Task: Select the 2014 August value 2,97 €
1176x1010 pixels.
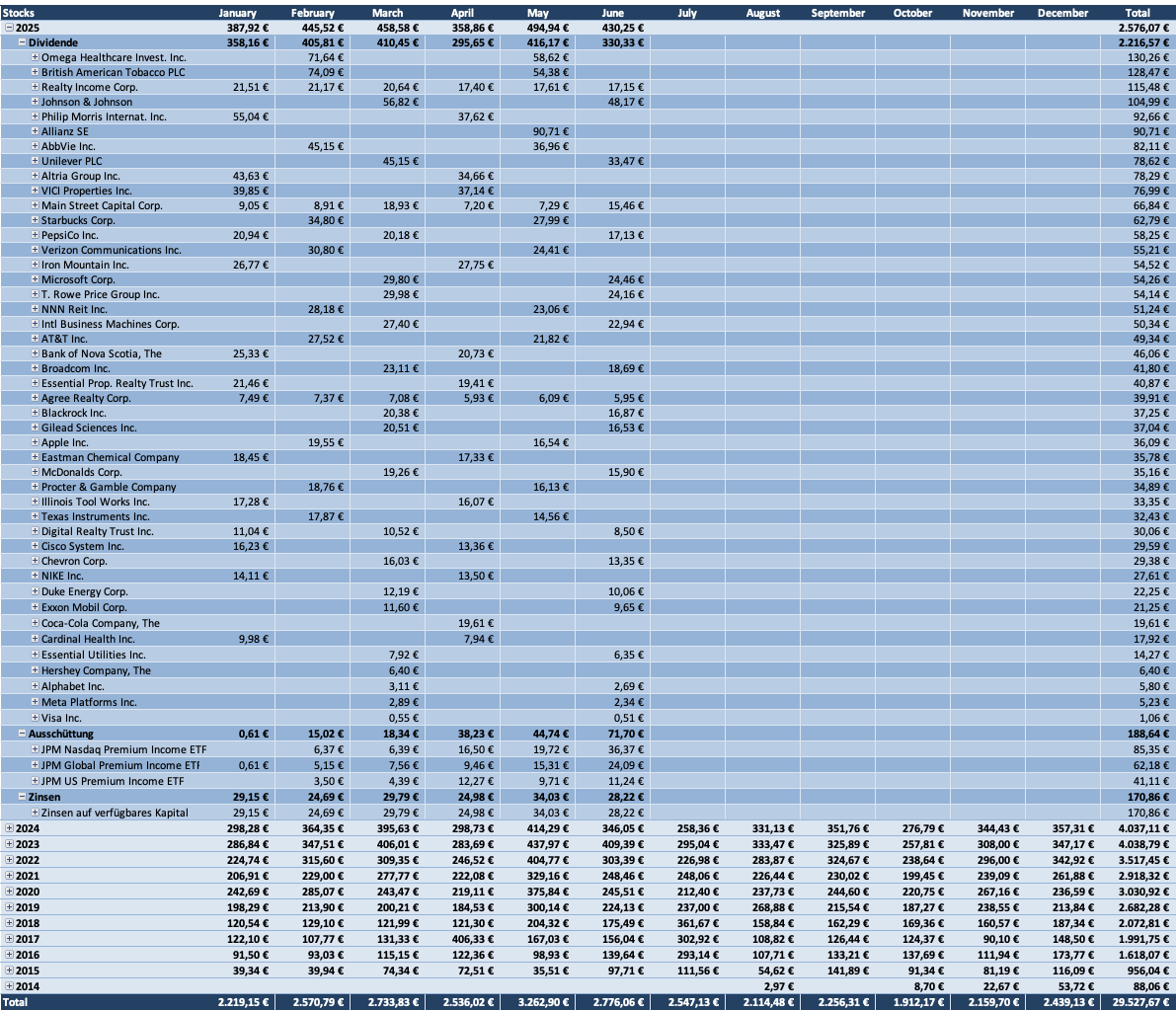Action: 779,986
